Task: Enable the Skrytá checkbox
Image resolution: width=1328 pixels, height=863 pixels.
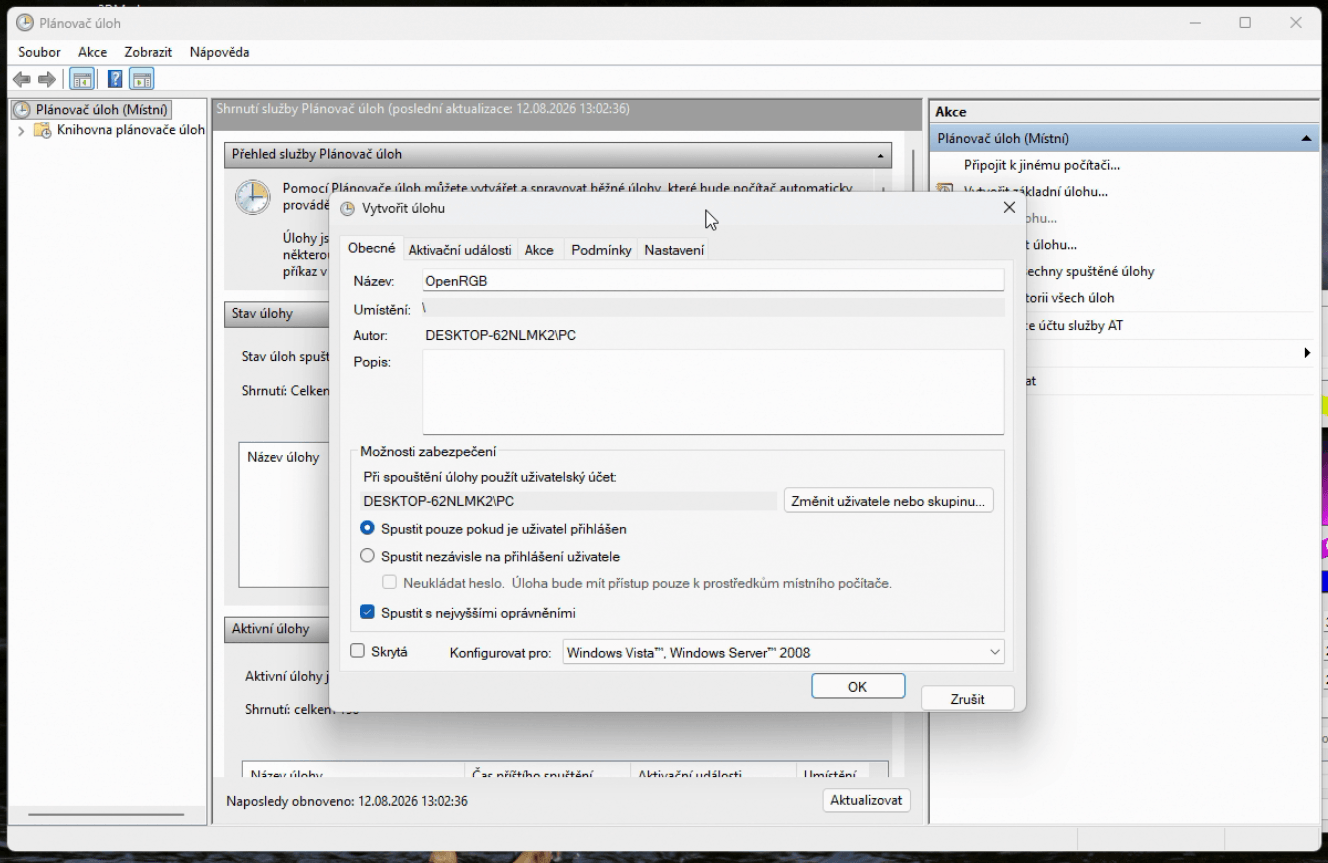Action: click(358, 651)
